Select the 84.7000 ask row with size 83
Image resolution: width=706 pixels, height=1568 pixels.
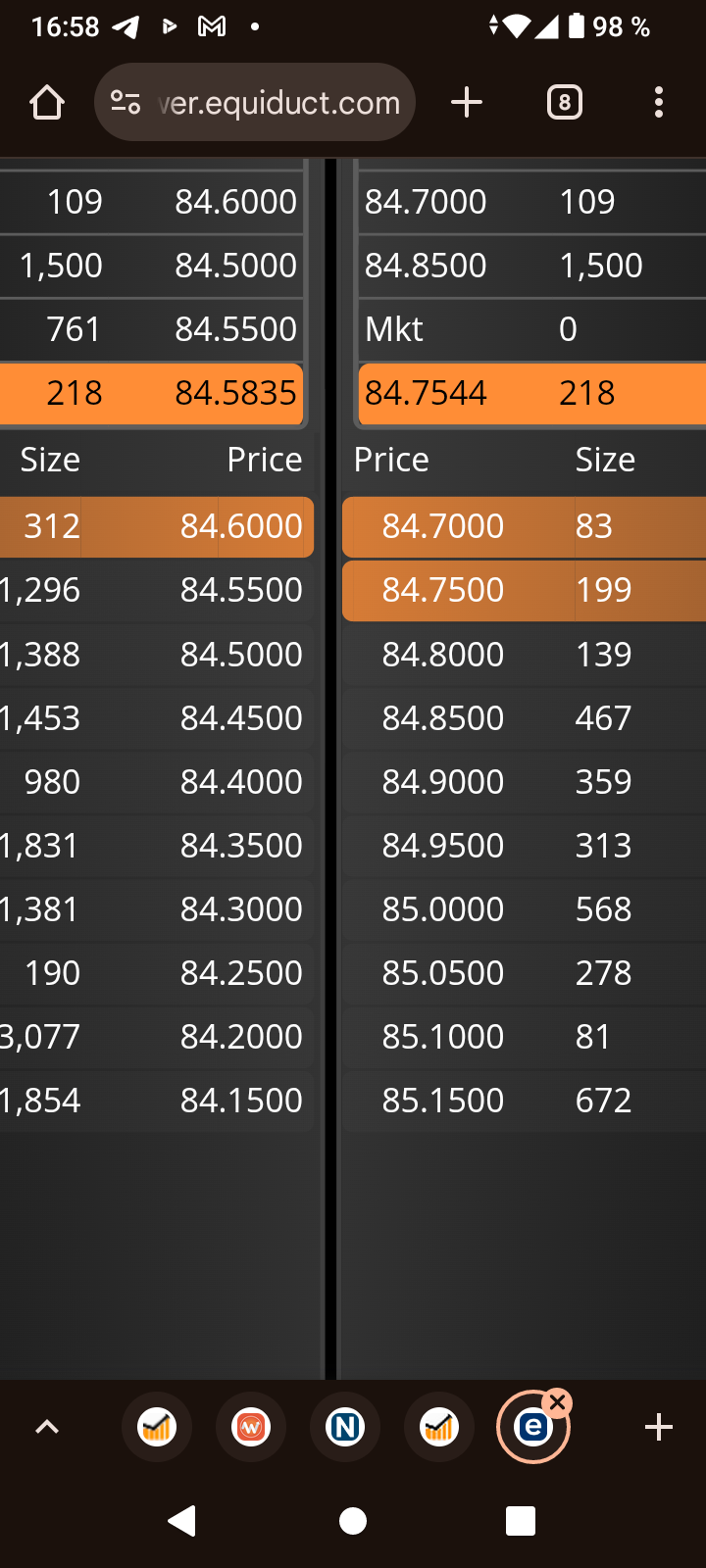524,526
